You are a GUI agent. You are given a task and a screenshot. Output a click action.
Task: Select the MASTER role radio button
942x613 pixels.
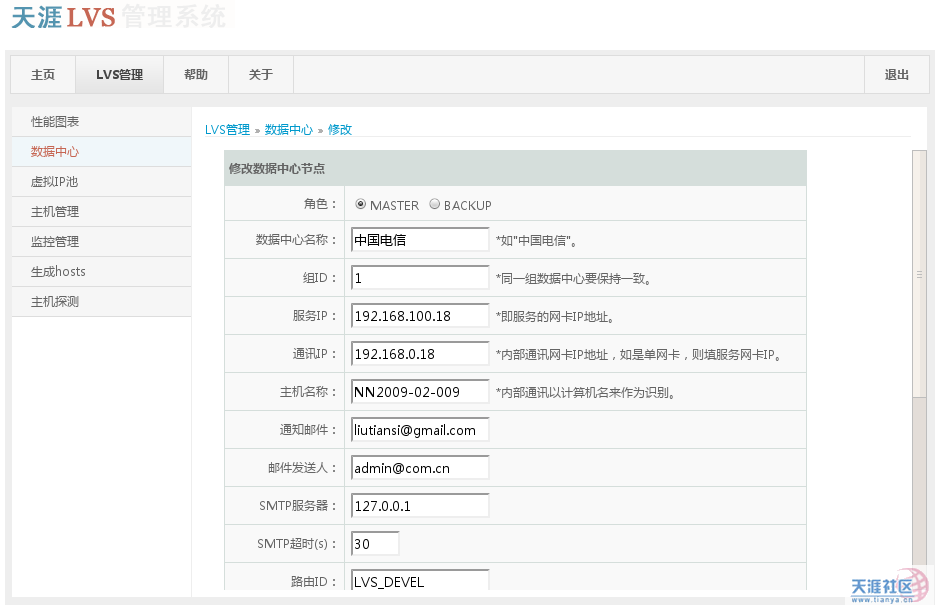pos(361,204)
